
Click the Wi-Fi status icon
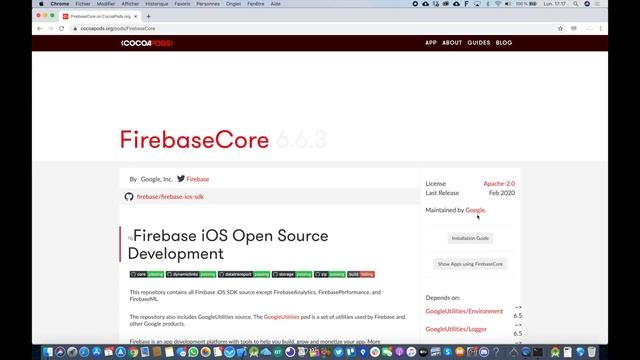coord(498,4)
